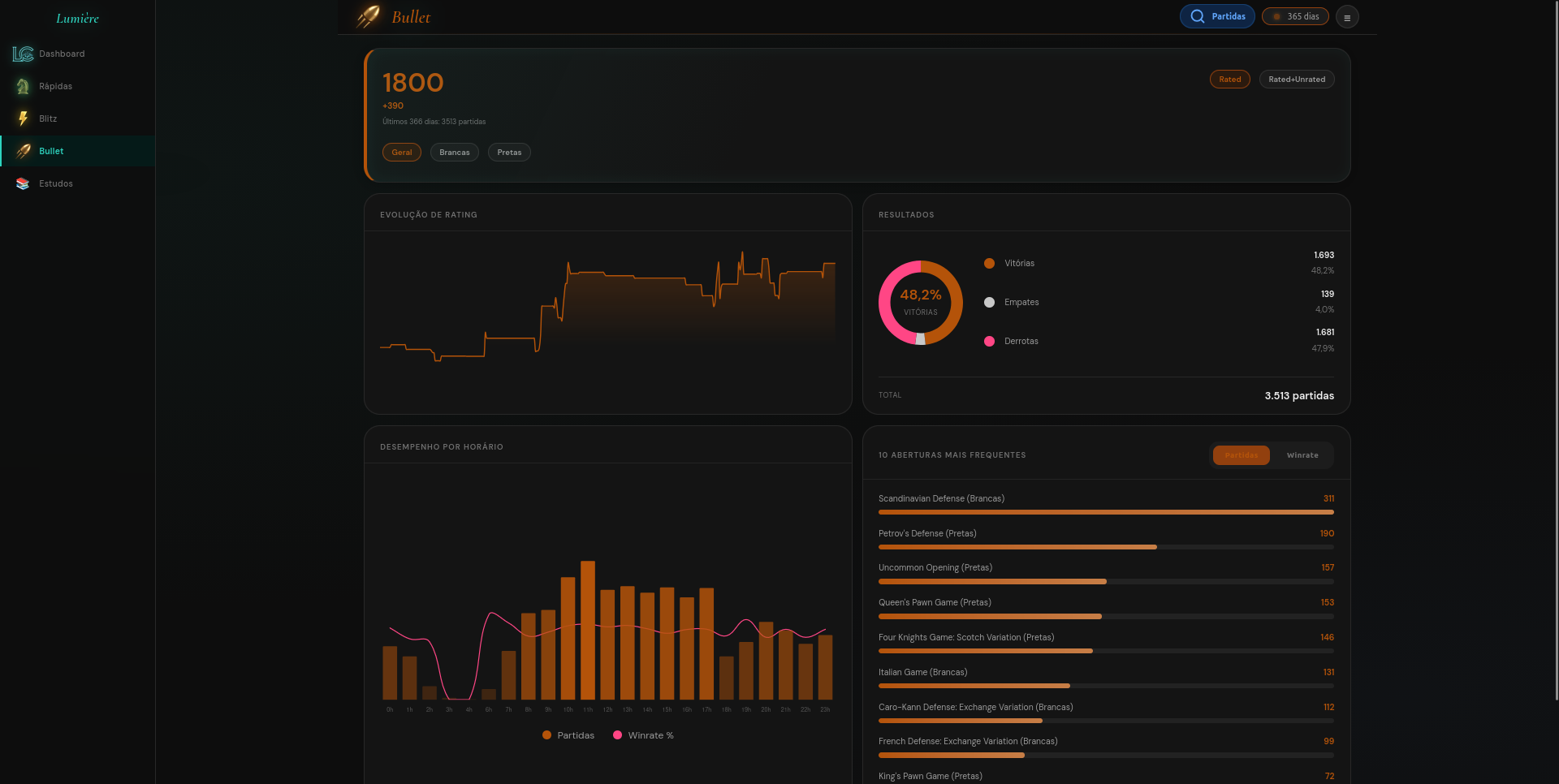The width and height of the screenshot is (1559, 784).
Task: Click French Defense: Exchange Variation row
Action: (x=1106, y=747)
